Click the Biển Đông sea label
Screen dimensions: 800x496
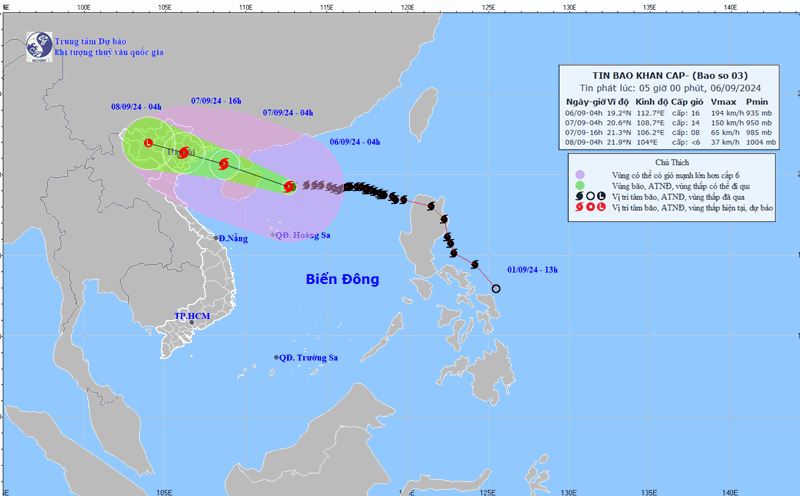(x=342, y=279)
